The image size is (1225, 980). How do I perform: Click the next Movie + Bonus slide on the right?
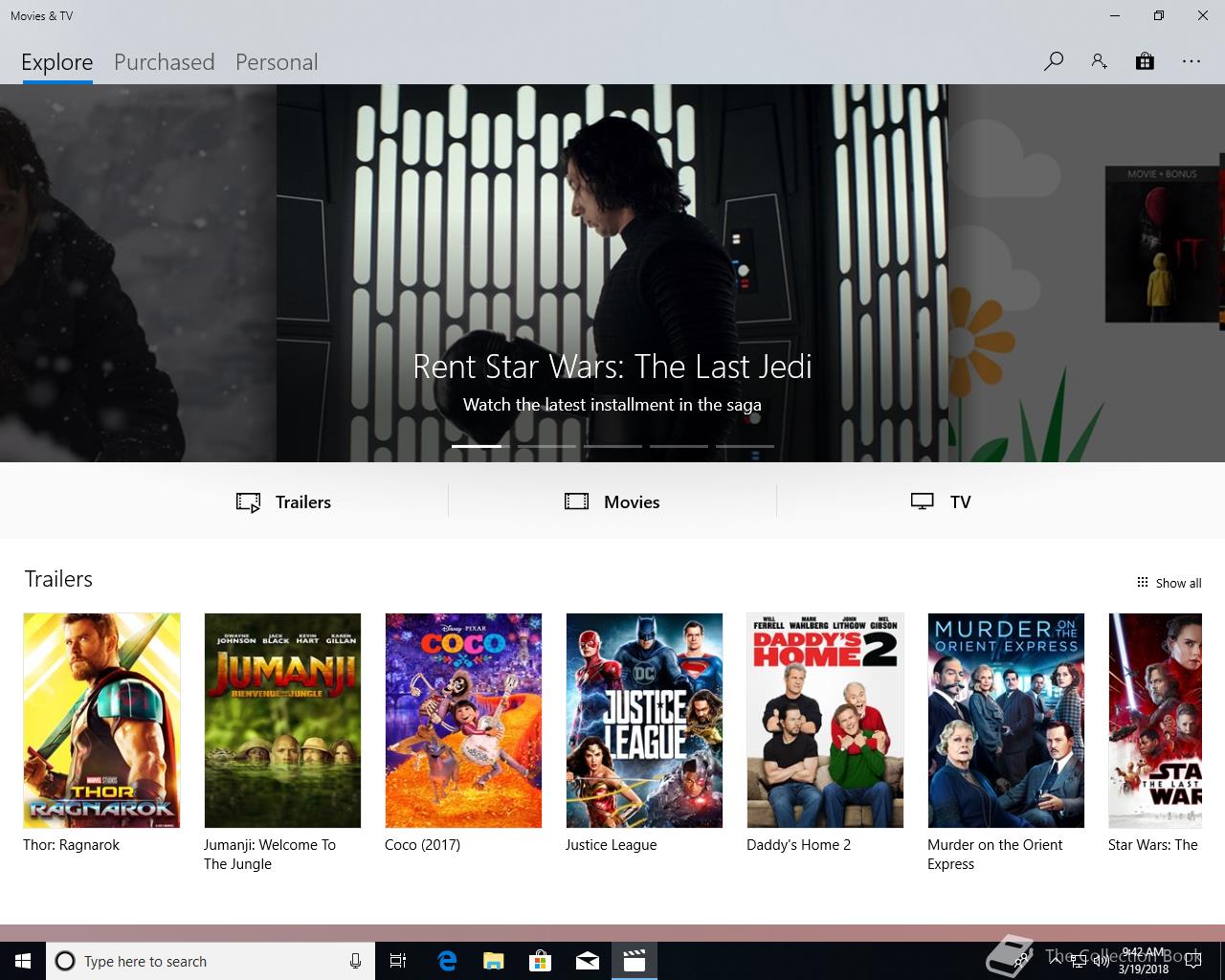point(1086,273)
